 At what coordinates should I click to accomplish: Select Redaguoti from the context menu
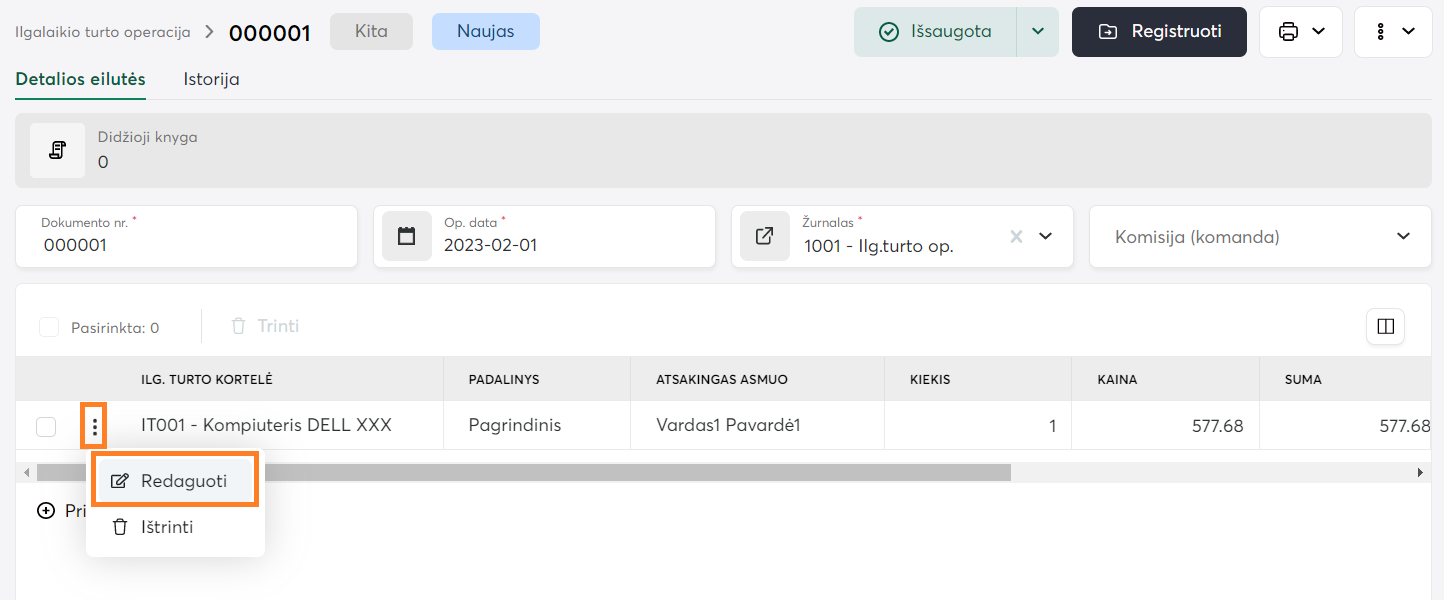(x=175, y=480)
